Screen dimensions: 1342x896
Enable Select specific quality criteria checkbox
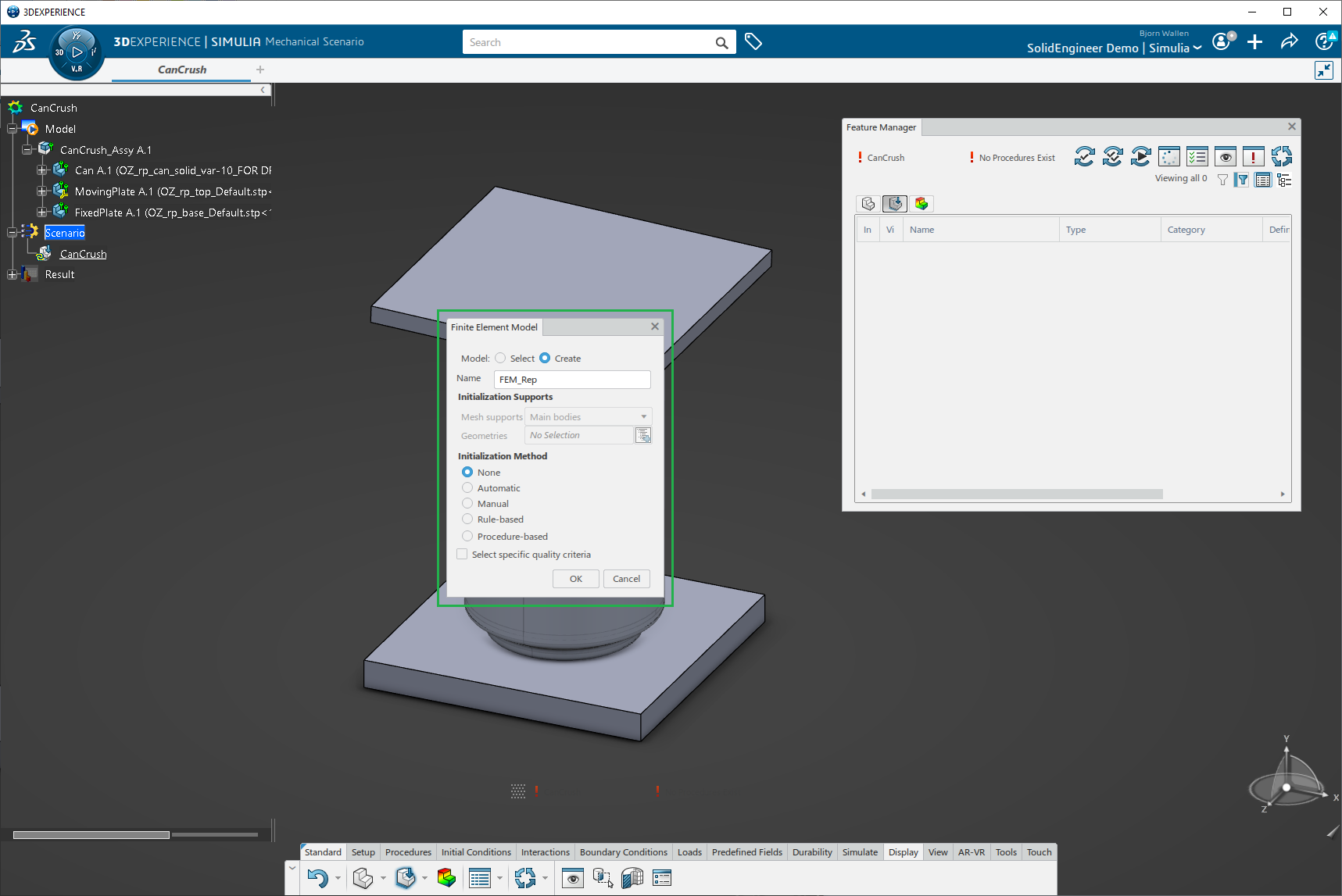(x=462, y=555)
